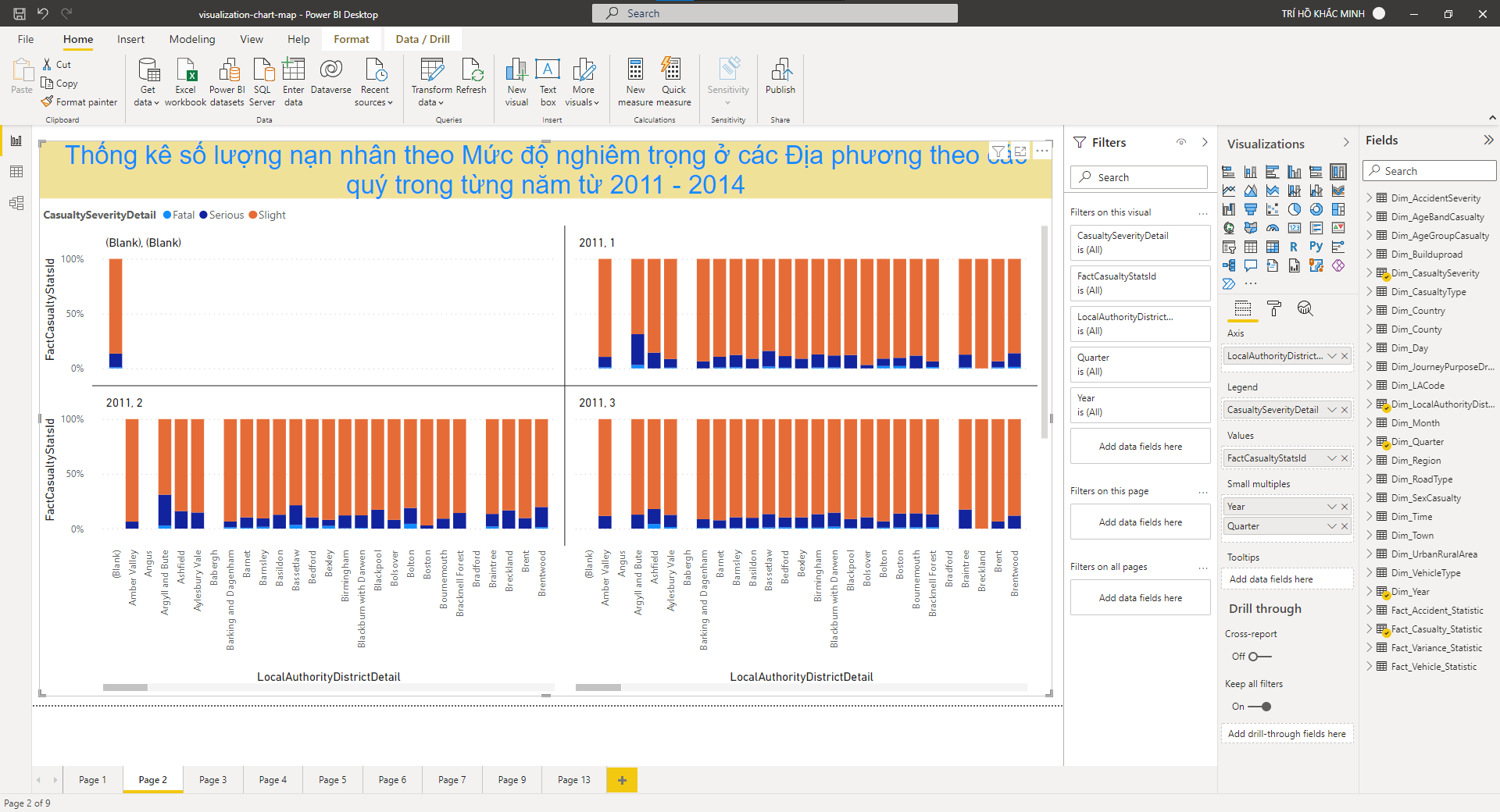The height and width of the screenshot is (812, 1500).
Task: Click the Filters pane search box
Action: (x=1139, y=177)
